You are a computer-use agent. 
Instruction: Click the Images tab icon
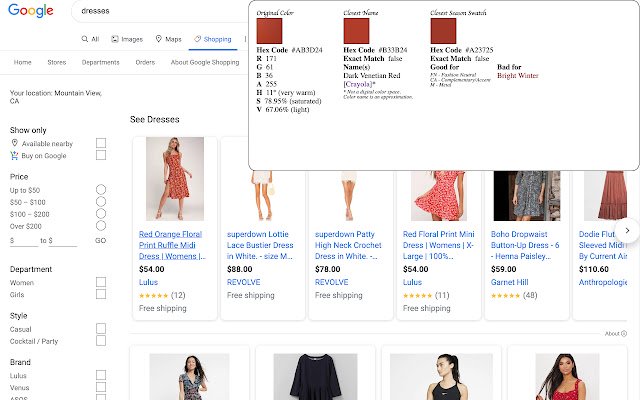click(114, 40)
